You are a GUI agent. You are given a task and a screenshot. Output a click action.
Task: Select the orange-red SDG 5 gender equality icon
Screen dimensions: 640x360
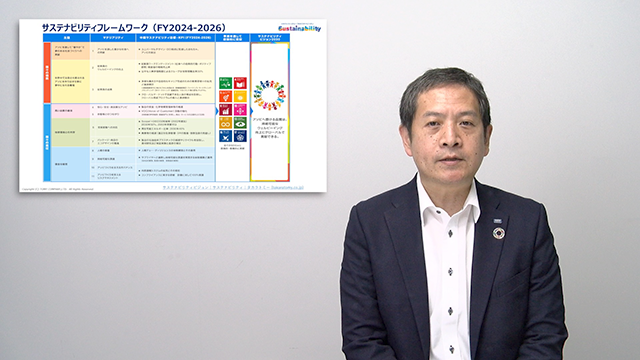[x=225, y=96]
